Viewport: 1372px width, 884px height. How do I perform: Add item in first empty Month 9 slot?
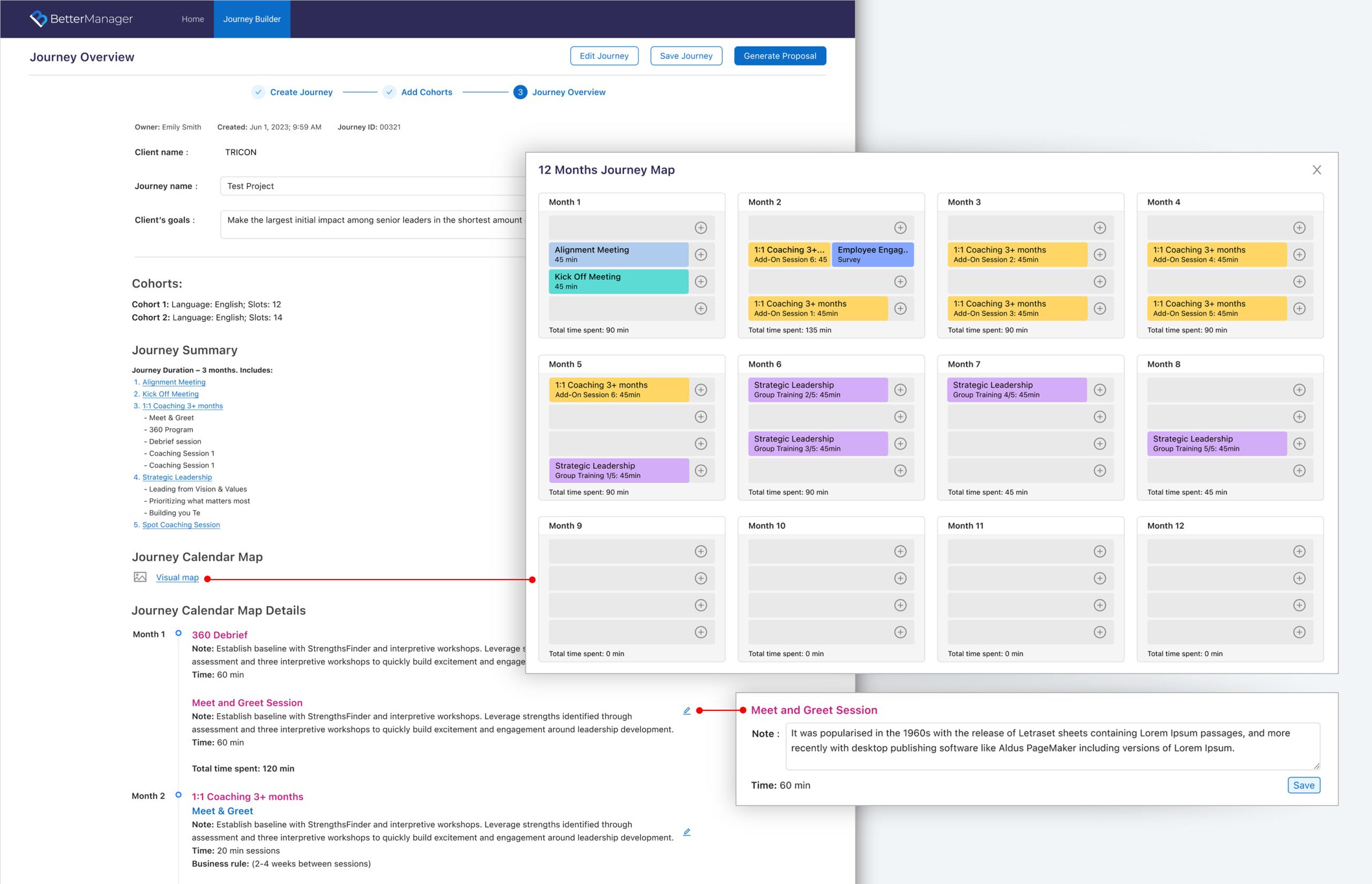(700, 552)
